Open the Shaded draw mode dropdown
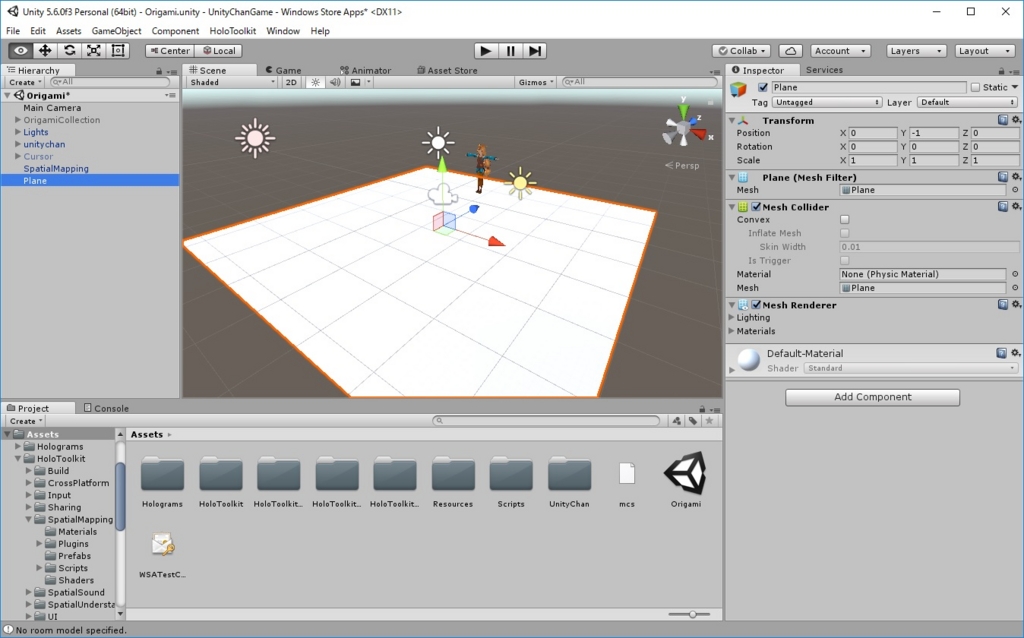This screenshot has width=1024, height=638. pyautogui.click(x=232, y=82)
